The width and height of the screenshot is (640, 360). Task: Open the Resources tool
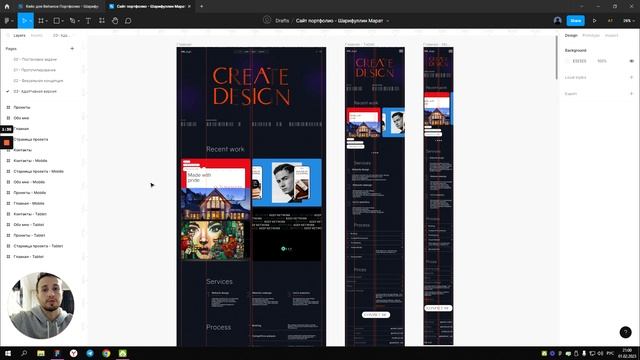102,20
